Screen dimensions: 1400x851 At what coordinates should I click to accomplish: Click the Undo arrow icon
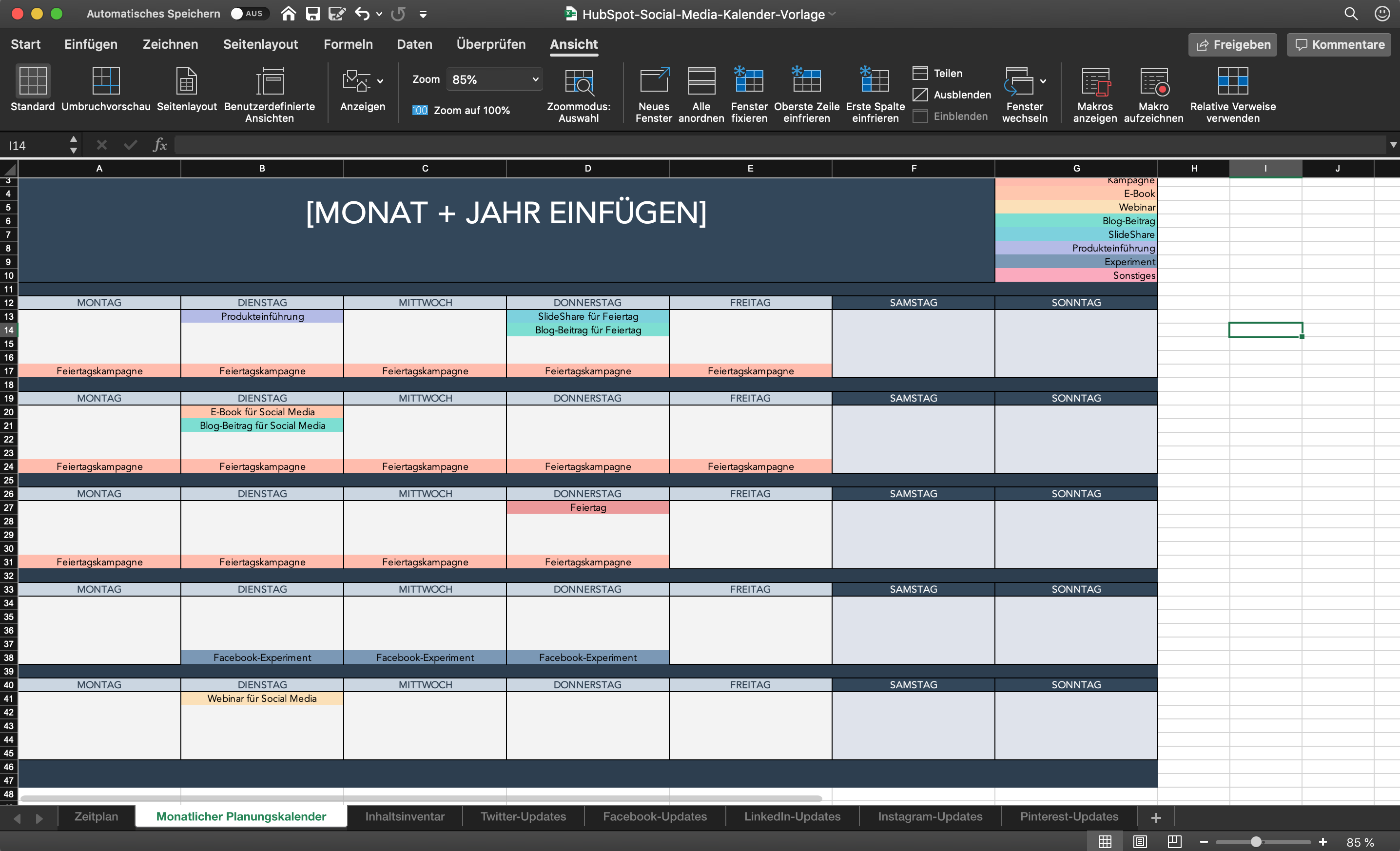point(362,14)
